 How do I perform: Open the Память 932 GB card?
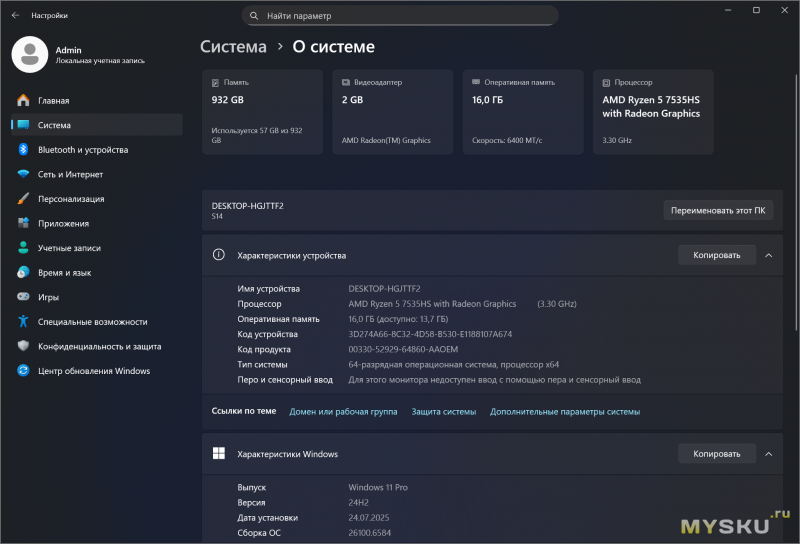(262, 112)
